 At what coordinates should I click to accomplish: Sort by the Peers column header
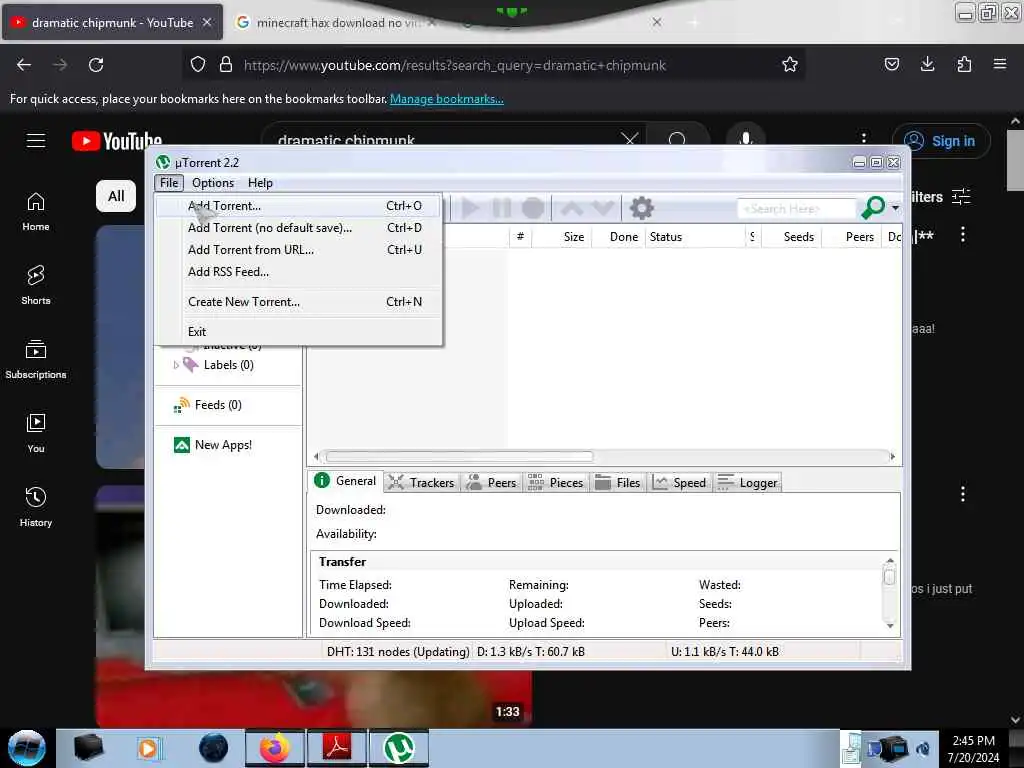pos(852,237)
